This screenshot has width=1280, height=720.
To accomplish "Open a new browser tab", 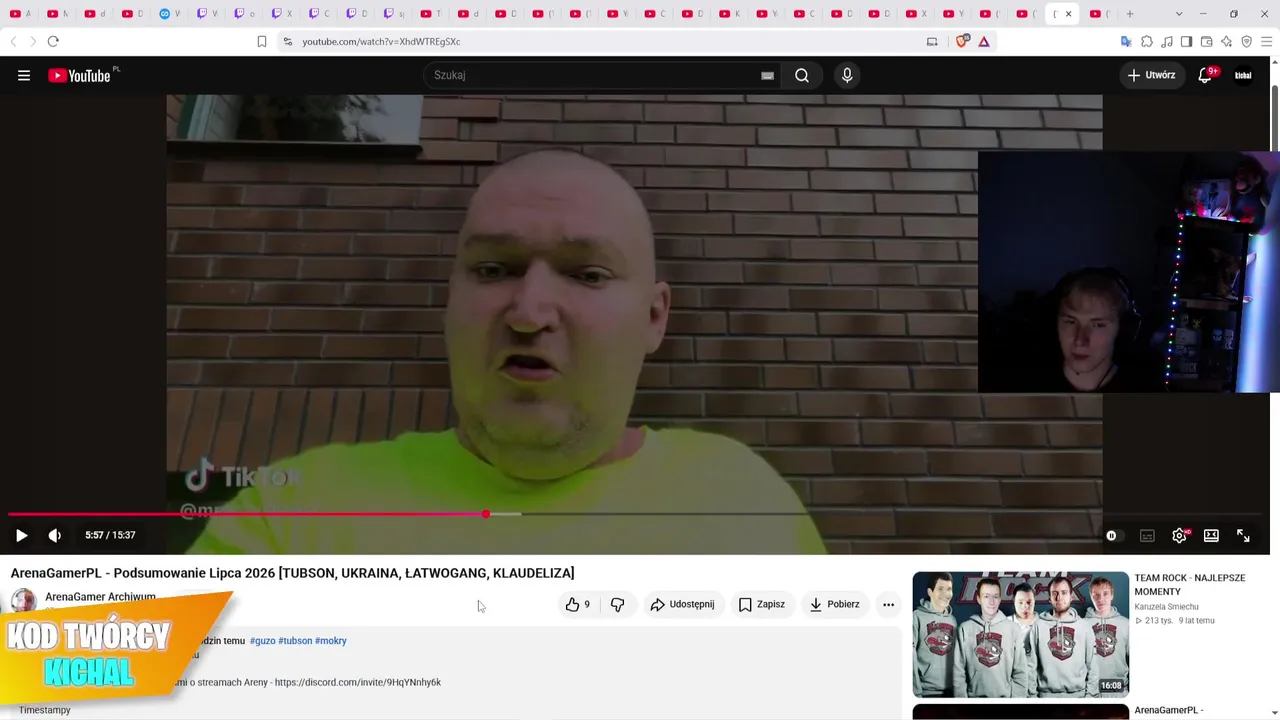I will coord(1130,14).
